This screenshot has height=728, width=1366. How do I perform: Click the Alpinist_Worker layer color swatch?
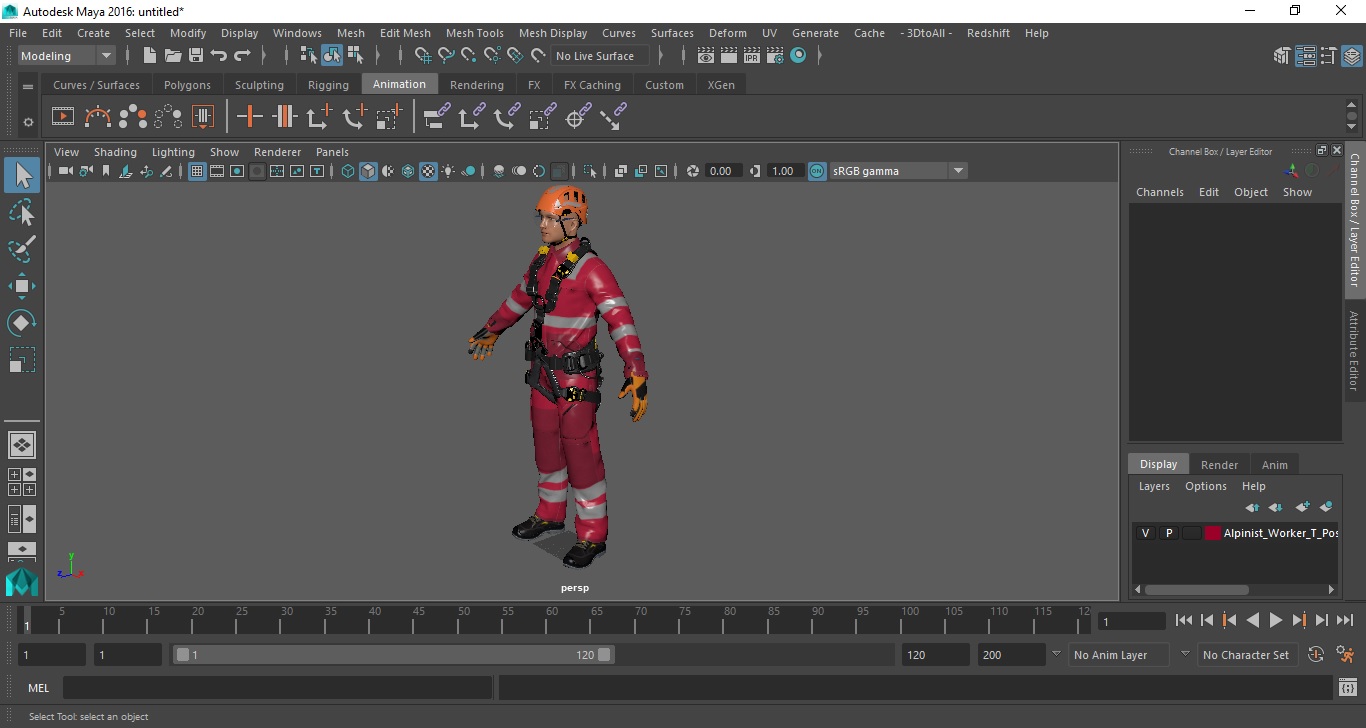point(1213,533)
